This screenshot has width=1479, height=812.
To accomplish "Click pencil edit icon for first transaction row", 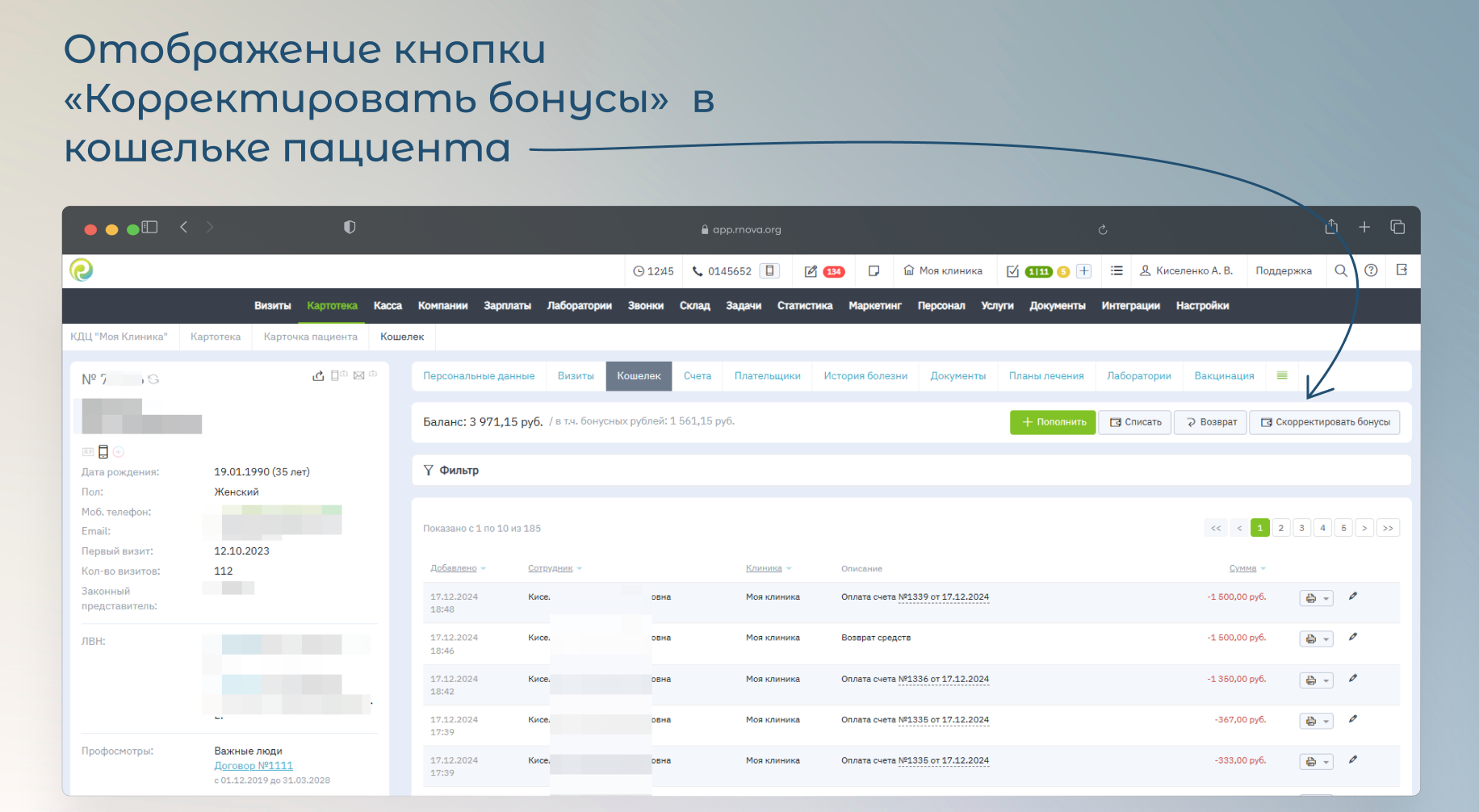I will click(x=1353, y=596).
